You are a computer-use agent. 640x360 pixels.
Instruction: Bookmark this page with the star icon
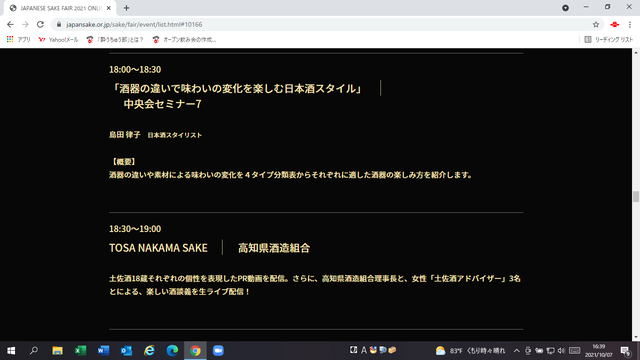pos(596,24)
